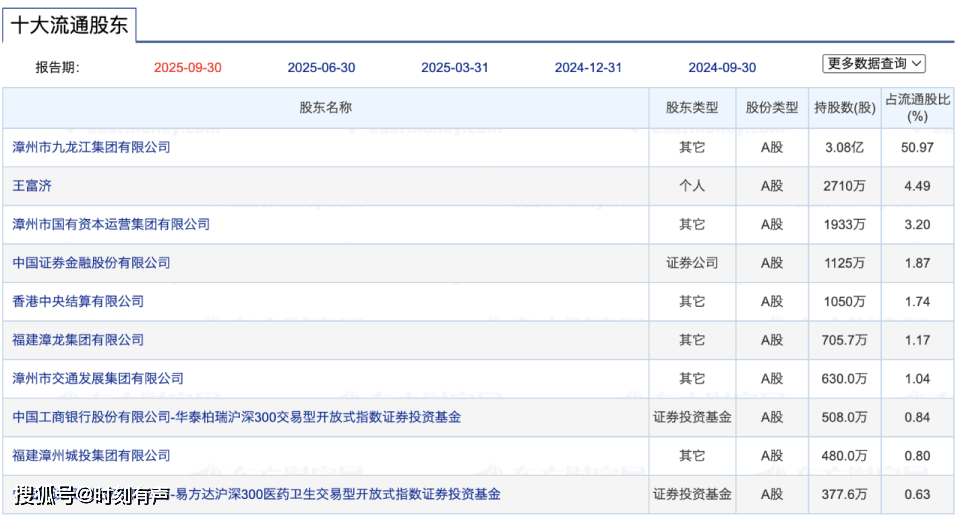Open 易方达沪深300医药卫生 fund link
Image resolution: width=960 pixels, height=517 pixels.
point(340,494)
